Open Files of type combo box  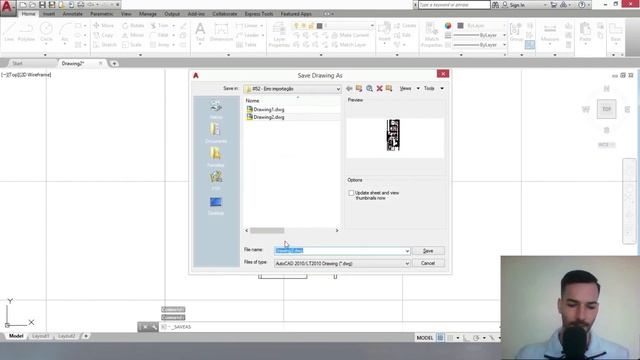coord(342,264)
